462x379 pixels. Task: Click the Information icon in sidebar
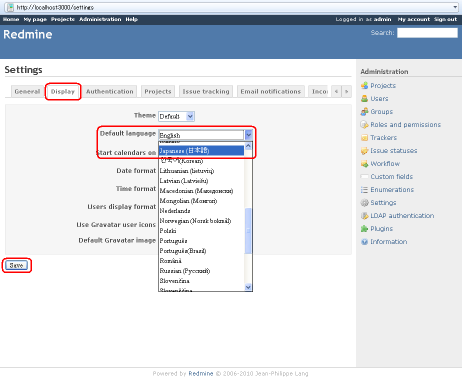point(364,242)
